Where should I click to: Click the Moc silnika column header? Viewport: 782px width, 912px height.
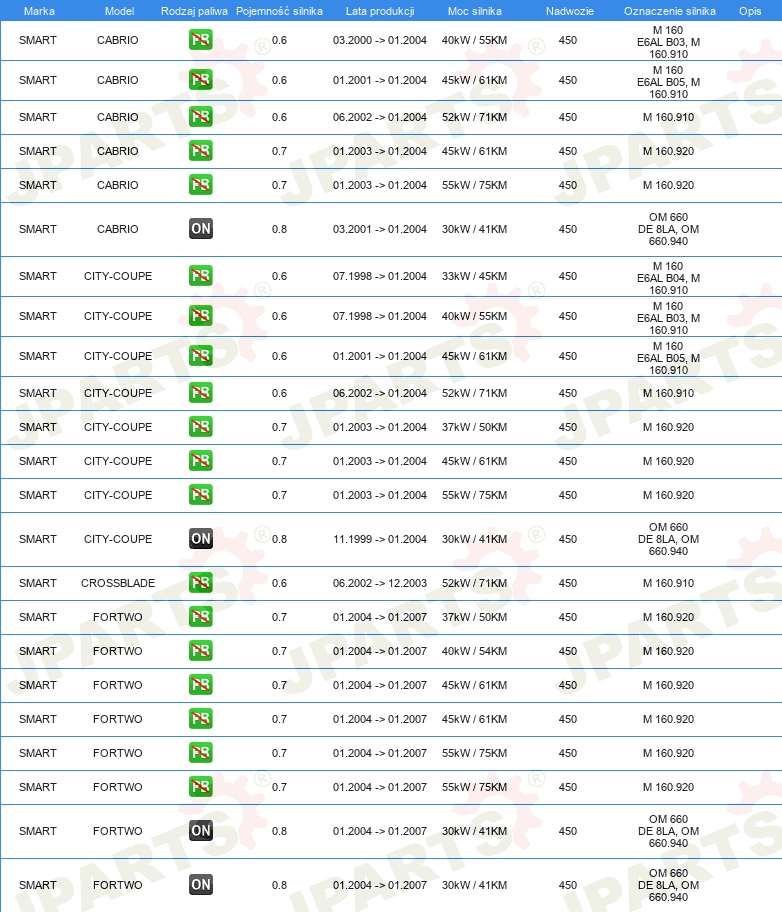pos(475,11)
